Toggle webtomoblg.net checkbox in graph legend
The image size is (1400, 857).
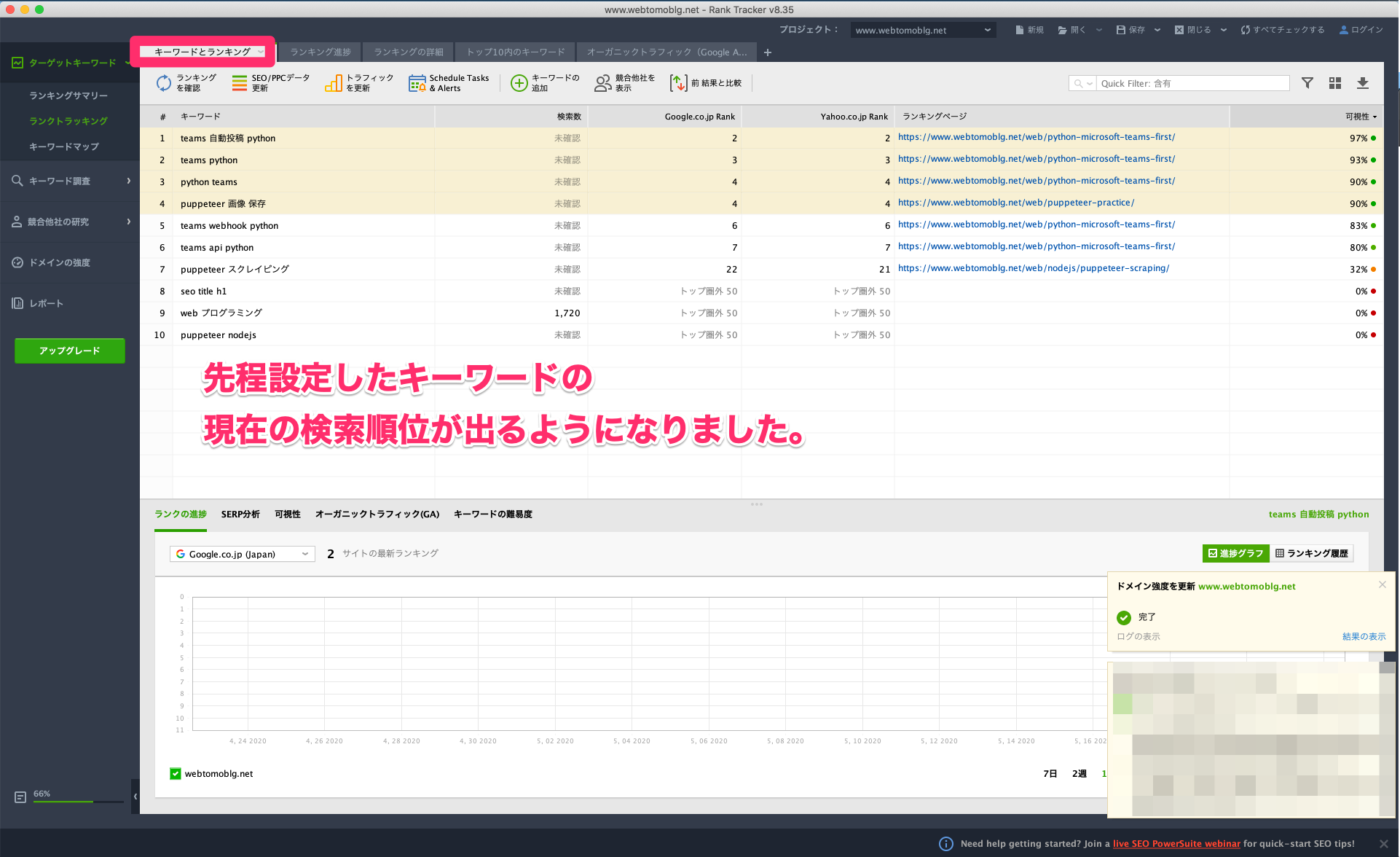[176, 774]
